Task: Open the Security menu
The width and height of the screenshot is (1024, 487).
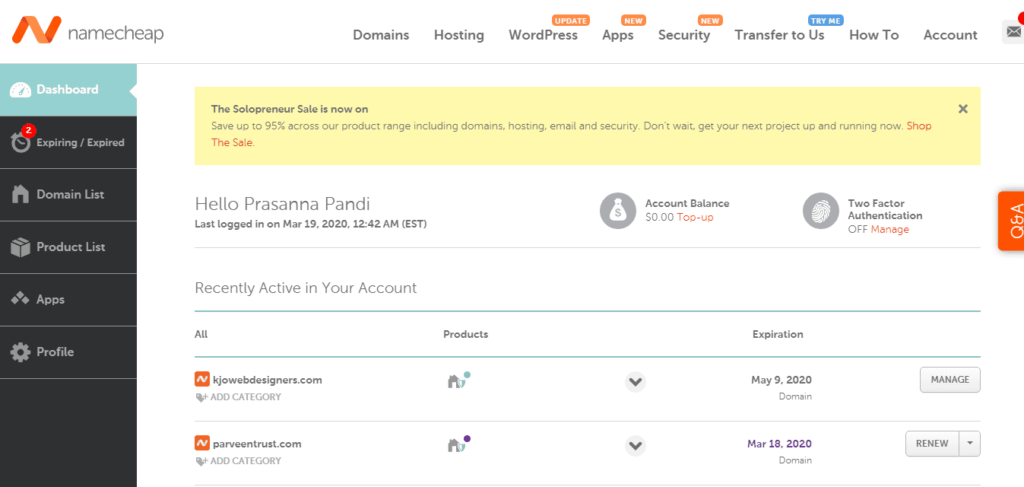Action: coord(684,35)
